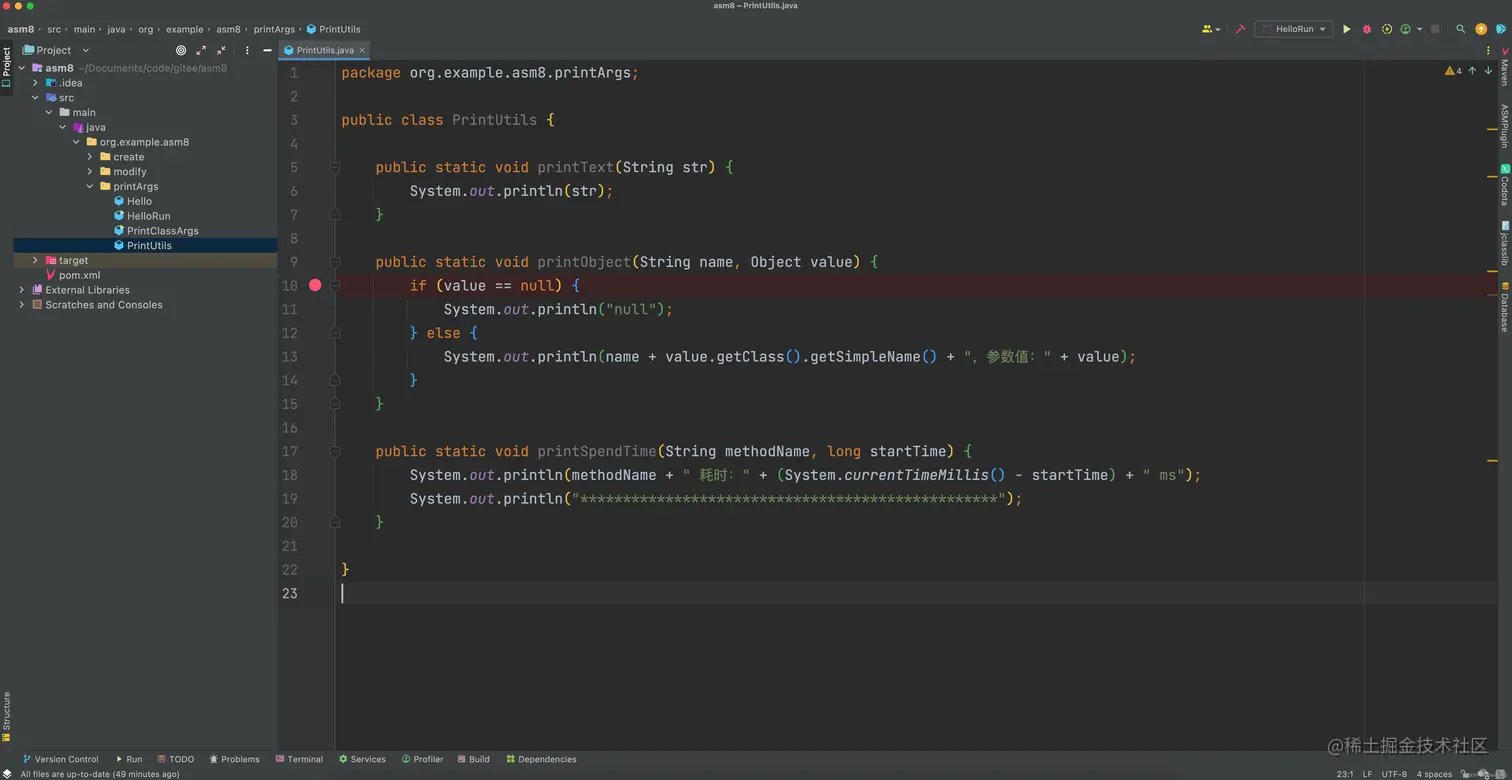1512x780 pixels.
Task: Go to next highlighted error arrow
Action: pyautogui.click(x=1488, y=71)
